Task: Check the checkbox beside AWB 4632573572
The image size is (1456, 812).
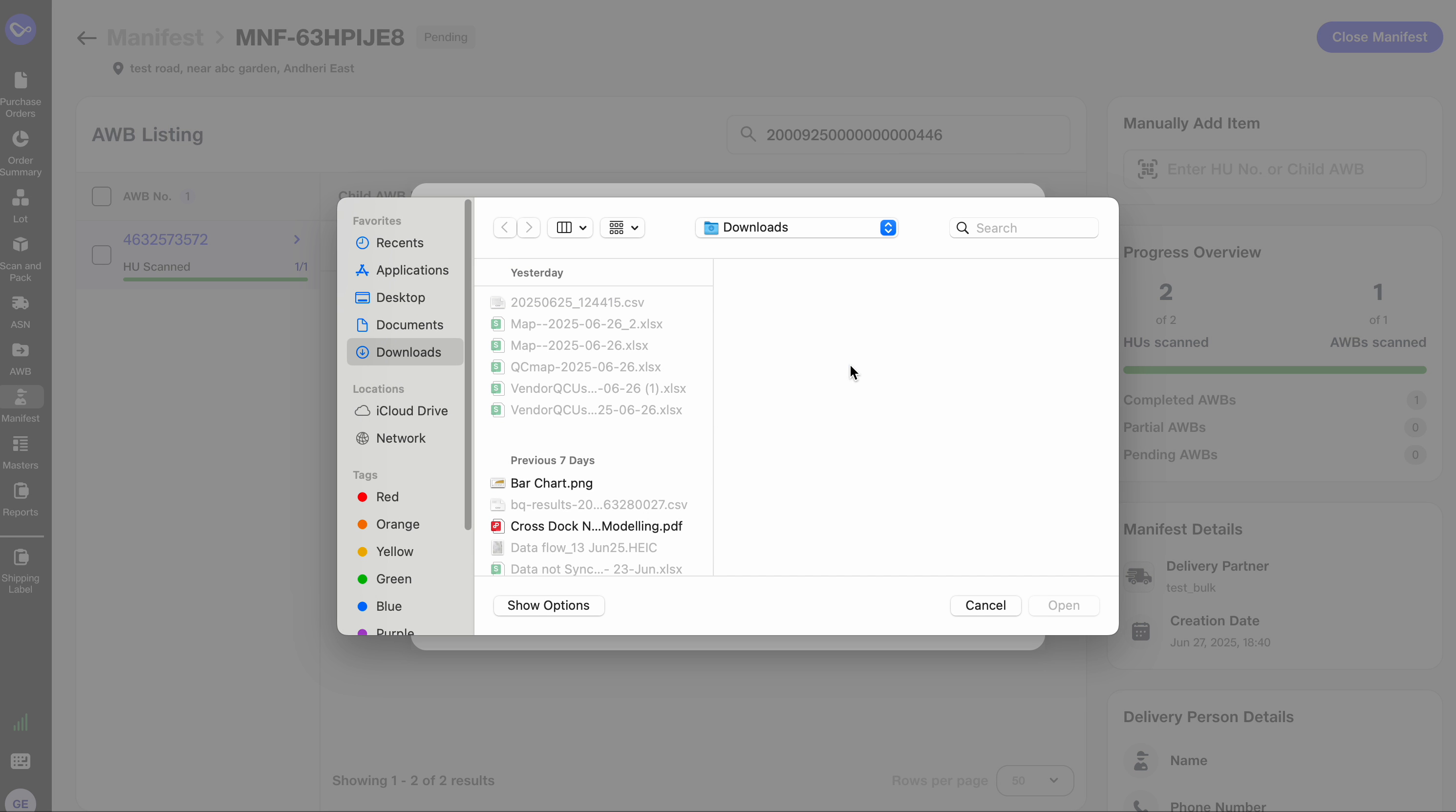Action: coord(102,255)
